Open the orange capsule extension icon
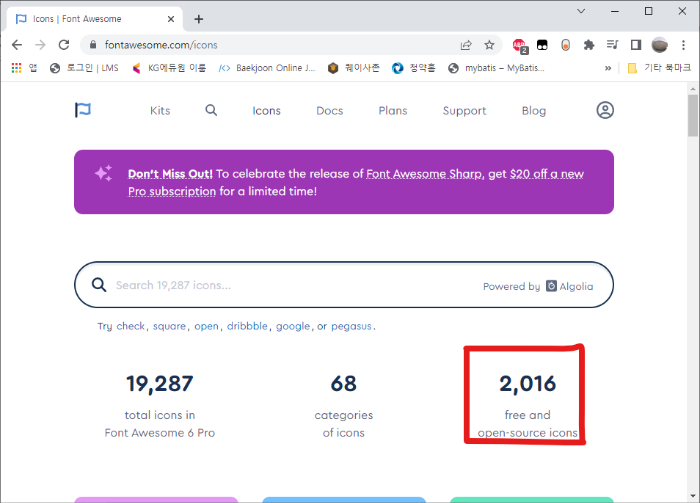This screenshot has height=503, width=700. 565,45
